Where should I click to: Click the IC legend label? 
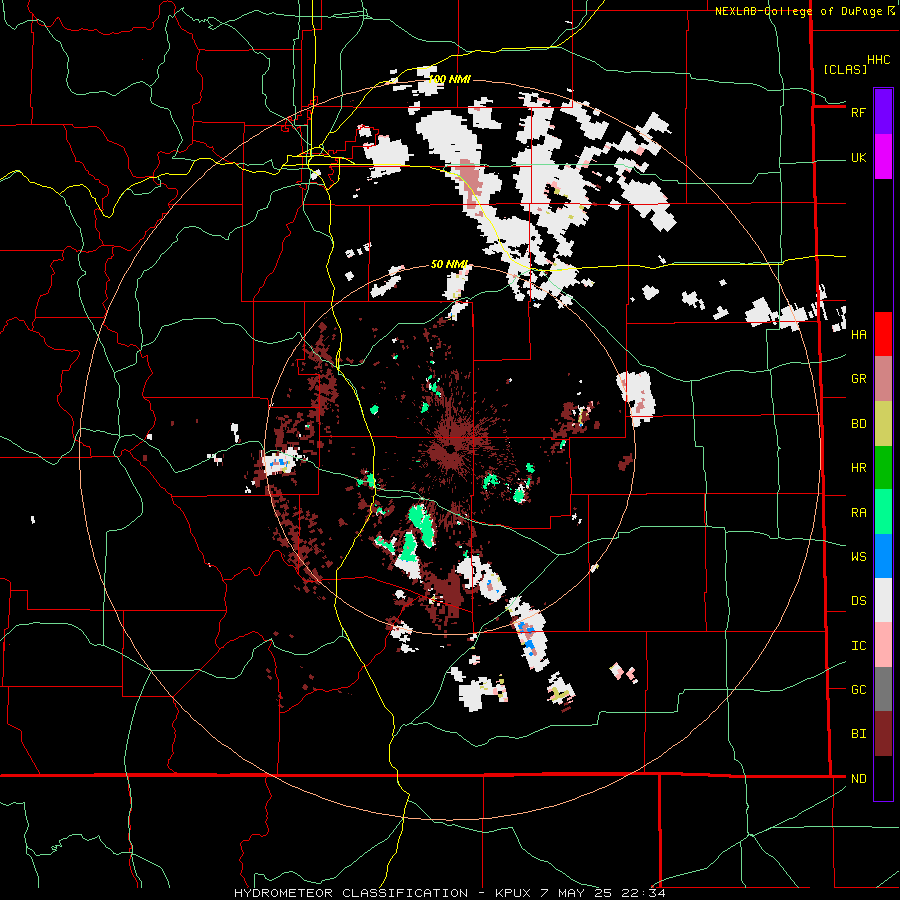(x=858, y=646)
